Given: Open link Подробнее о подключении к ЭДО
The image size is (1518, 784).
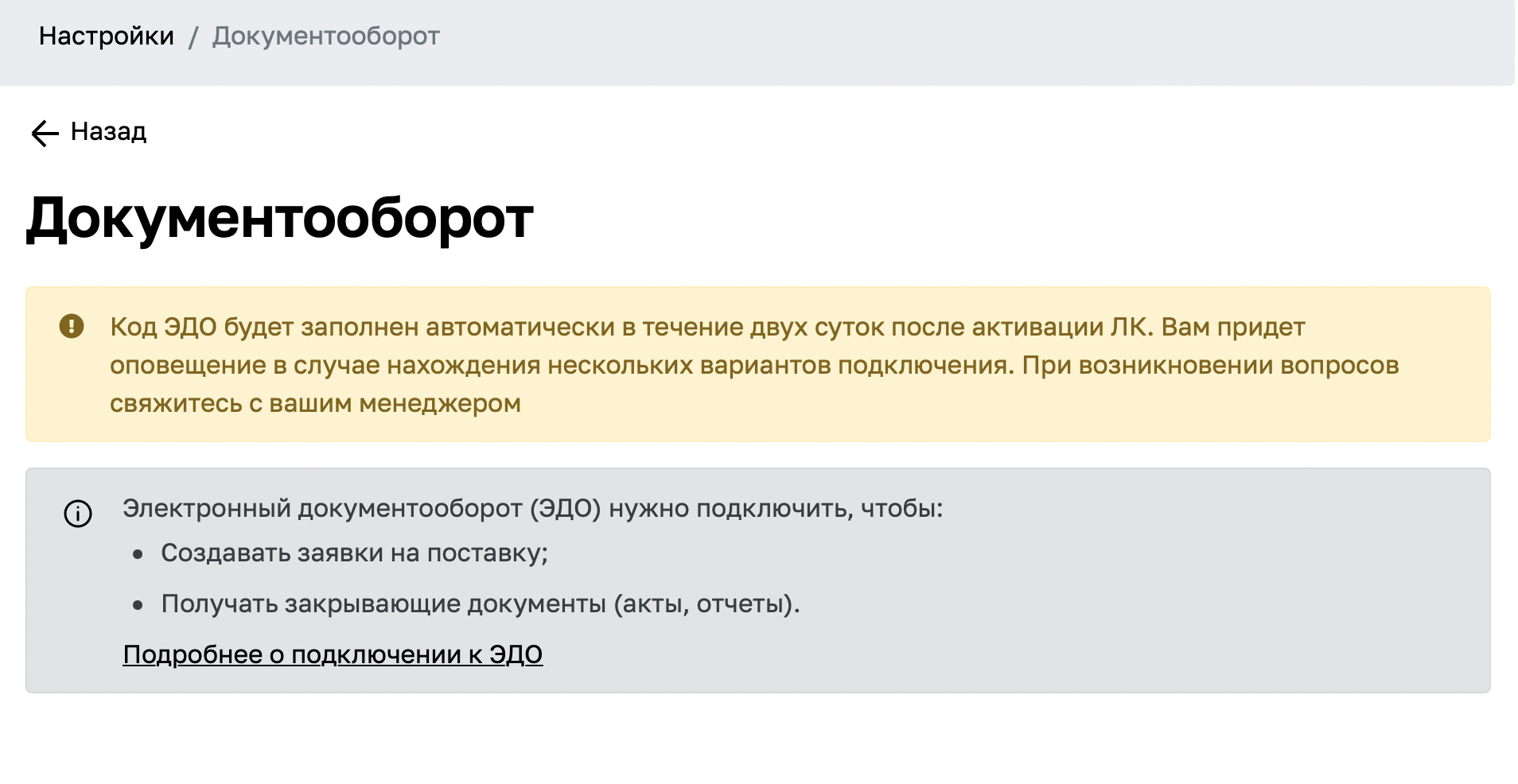Looking at the screenshot, I should pyautogui.click(x=333, y=654).
